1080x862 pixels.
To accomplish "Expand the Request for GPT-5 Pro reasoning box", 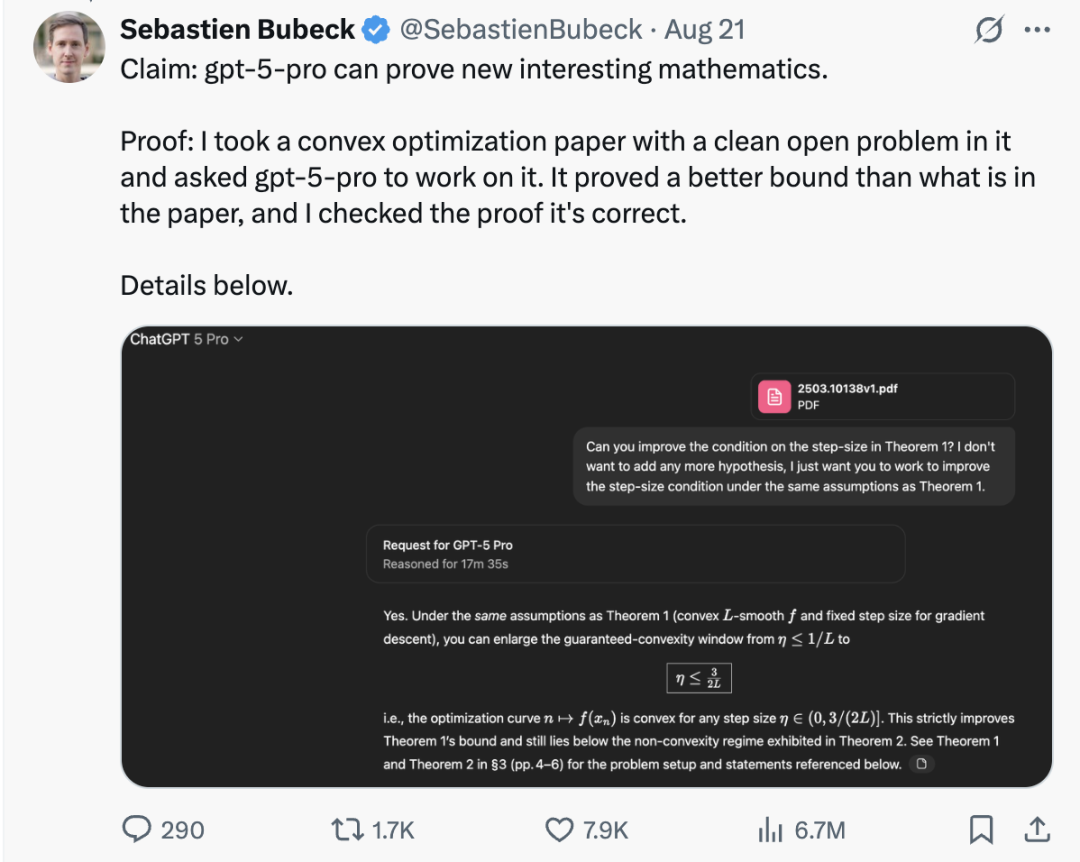I will (x=635, y=554).
